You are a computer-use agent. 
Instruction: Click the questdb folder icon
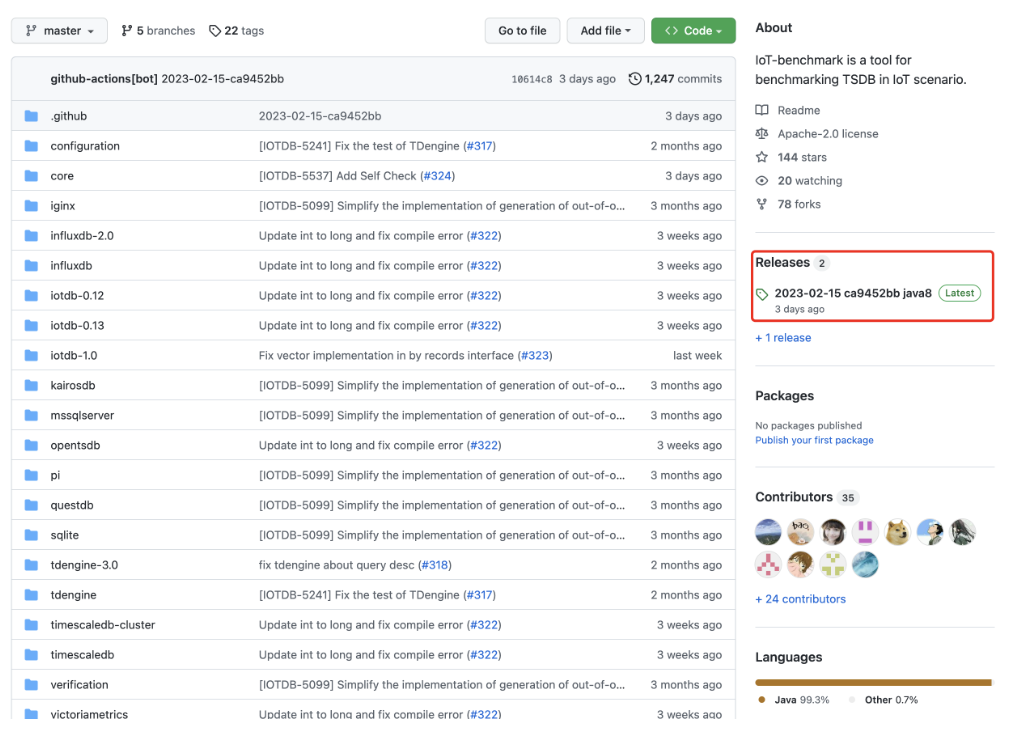[x=31, y=504]
